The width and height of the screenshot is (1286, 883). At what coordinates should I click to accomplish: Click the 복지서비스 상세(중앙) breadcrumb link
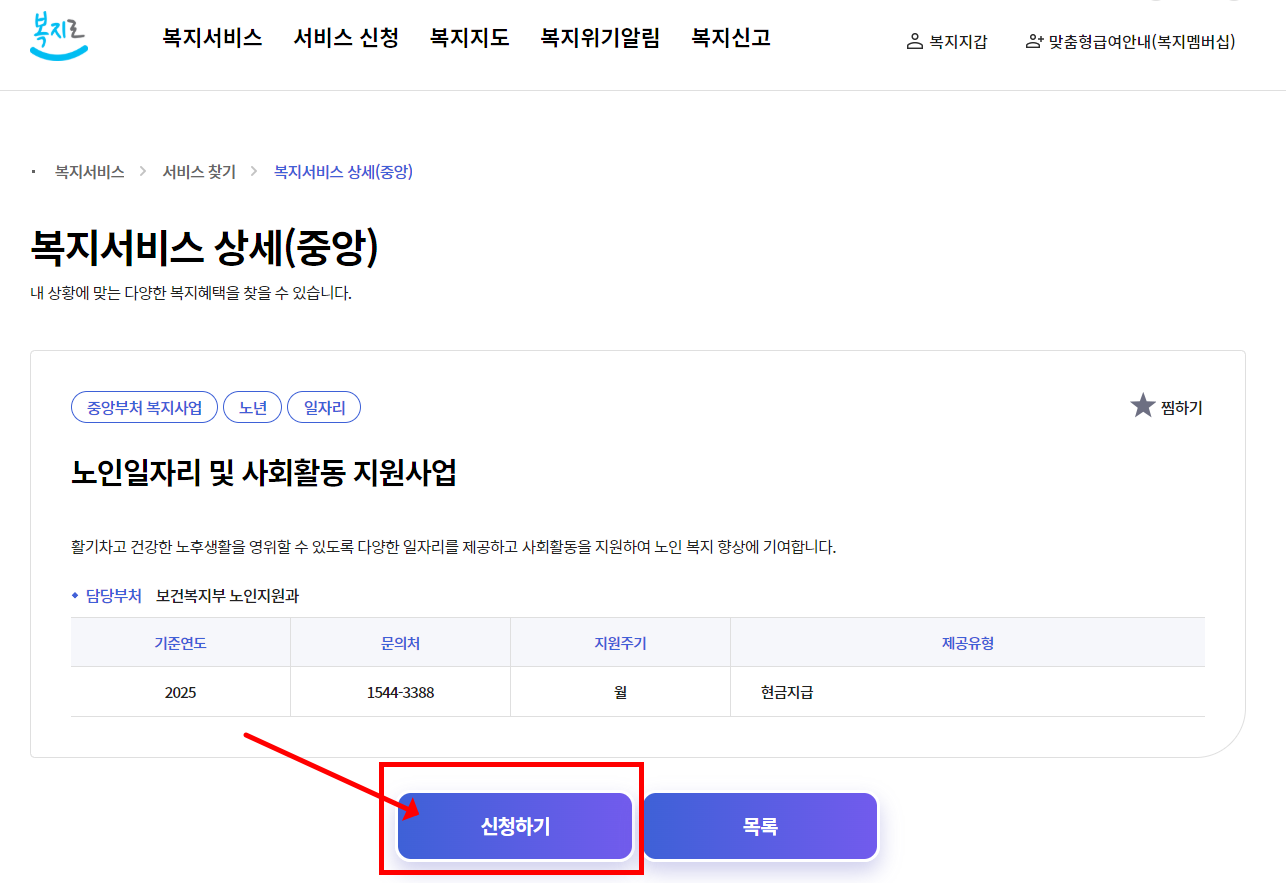coord(342,171)
